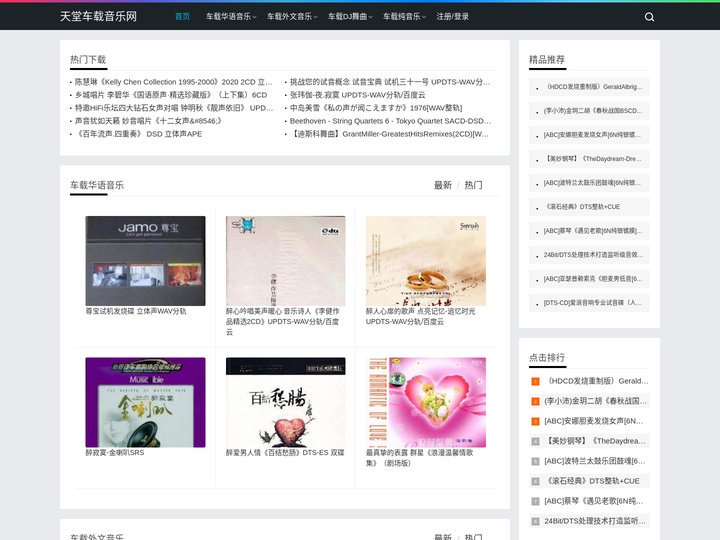Viewport: 720px width, 540px height.
Task: Open 声音犹如天籁 妙音唱片 link
Action: click(x=148, y=121)
